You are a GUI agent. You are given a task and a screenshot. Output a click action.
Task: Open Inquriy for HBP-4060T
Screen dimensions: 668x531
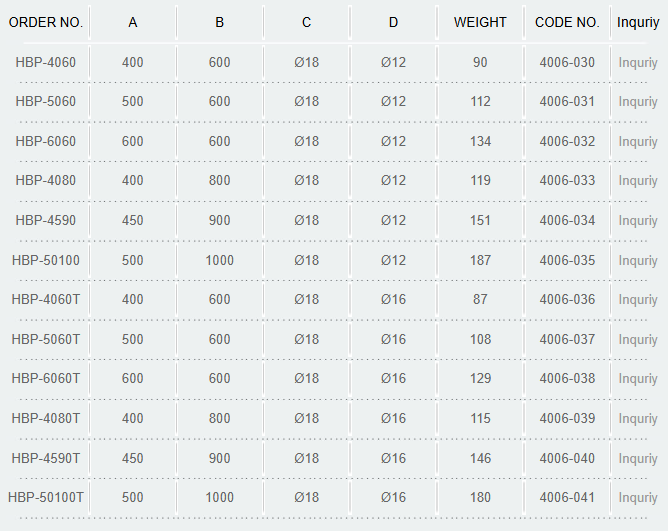[638, 300]
